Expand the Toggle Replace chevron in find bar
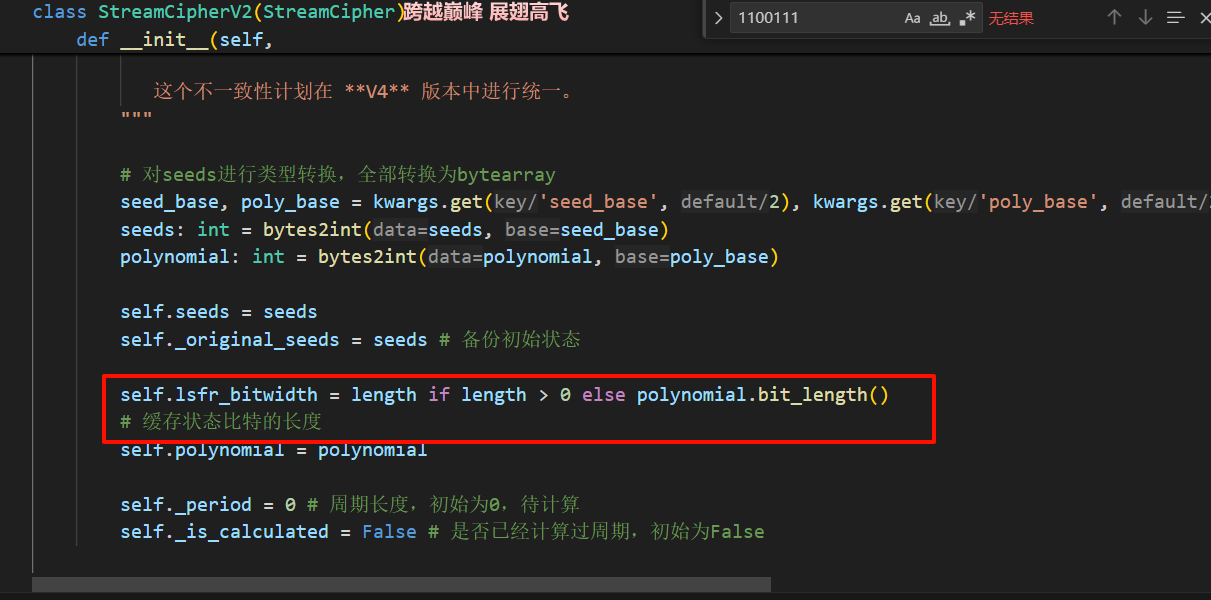 (718, 18)
